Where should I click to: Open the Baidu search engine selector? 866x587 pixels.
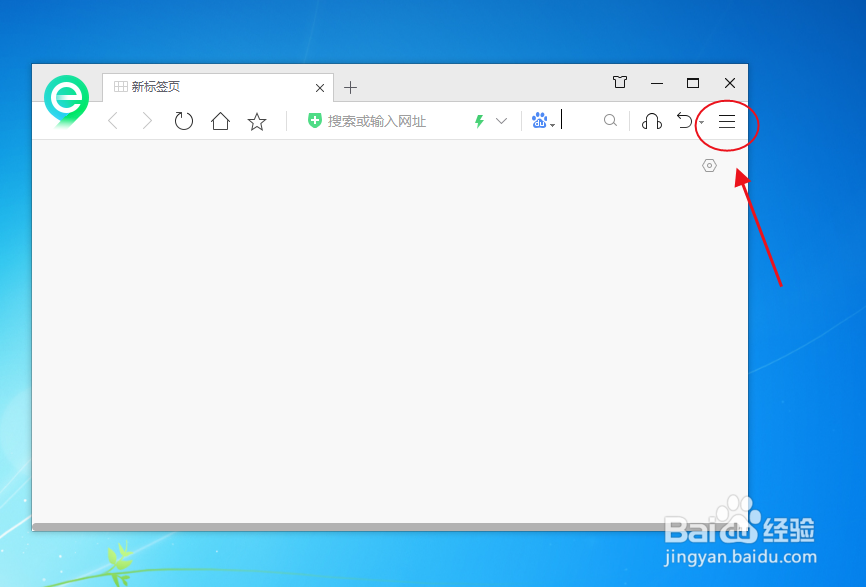coord(542,120)
